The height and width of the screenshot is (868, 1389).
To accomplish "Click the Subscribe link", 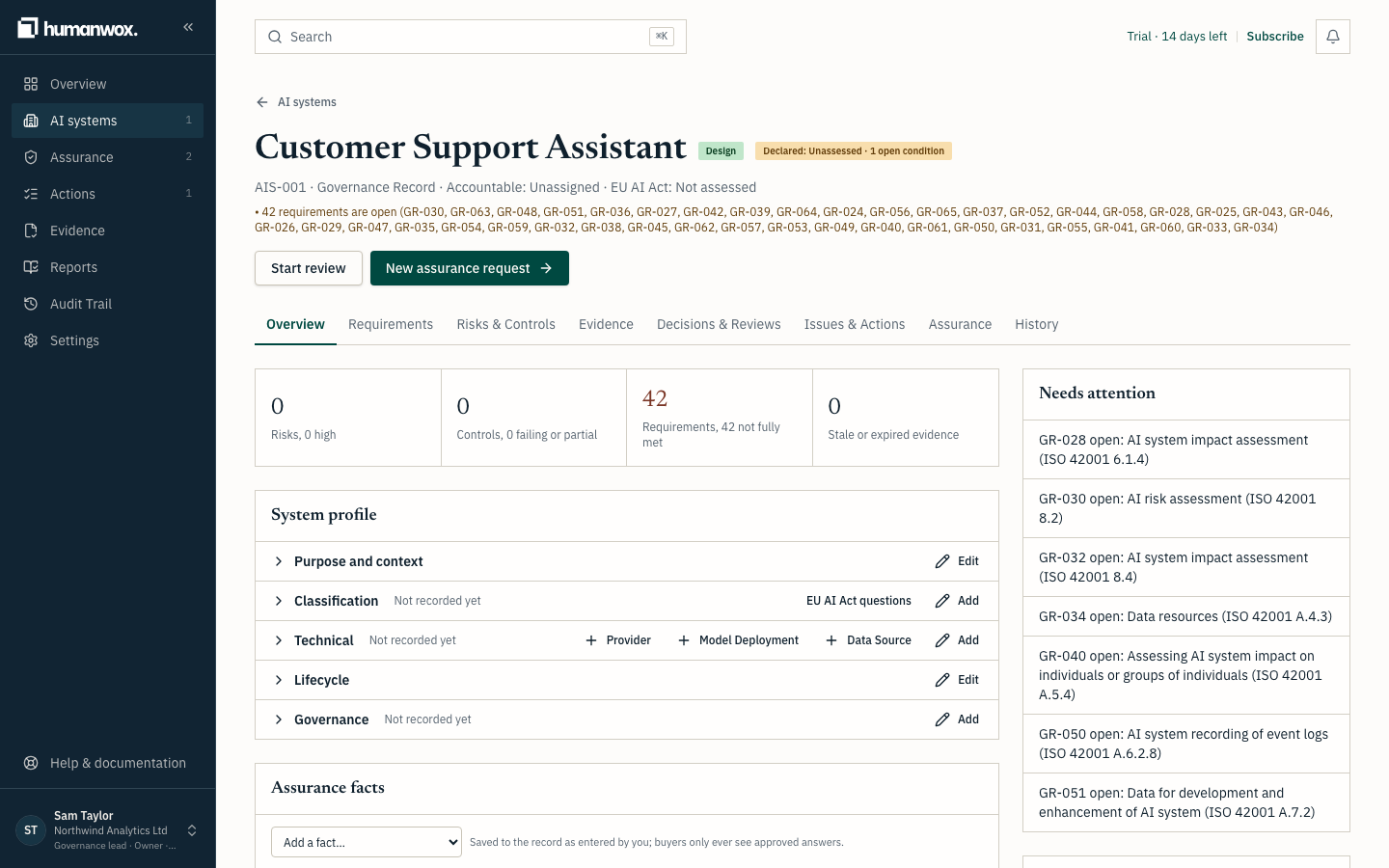I will [x=1275, y=37].
